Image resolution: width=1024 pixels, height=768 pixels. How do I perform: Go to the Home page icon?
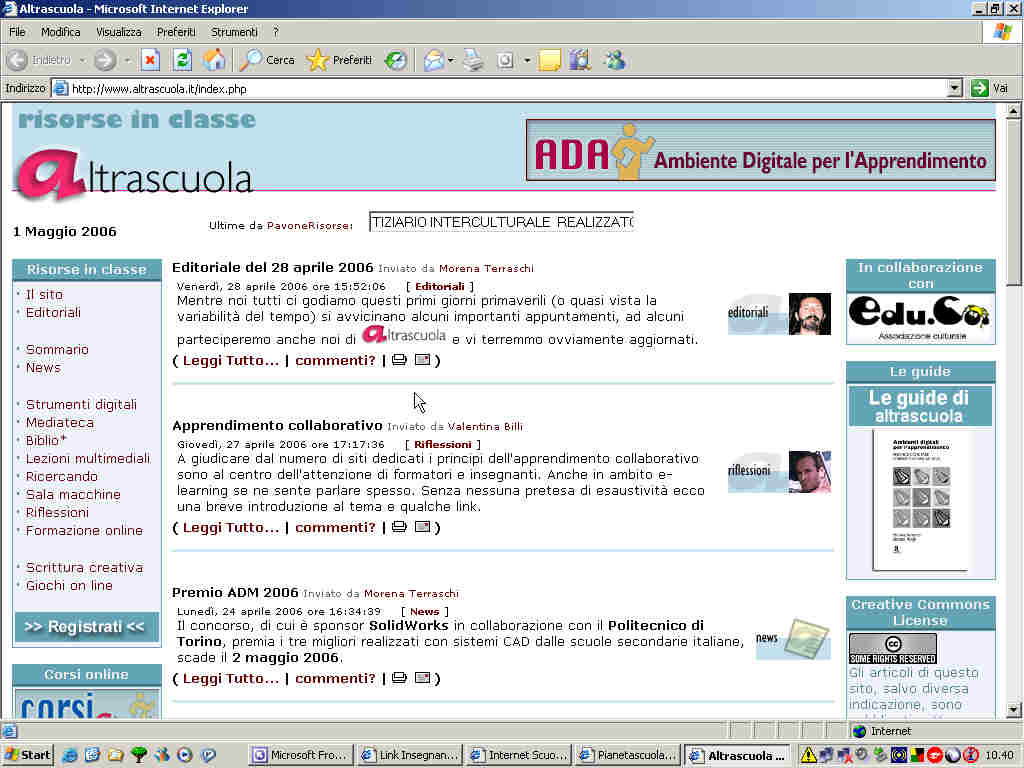214,60
